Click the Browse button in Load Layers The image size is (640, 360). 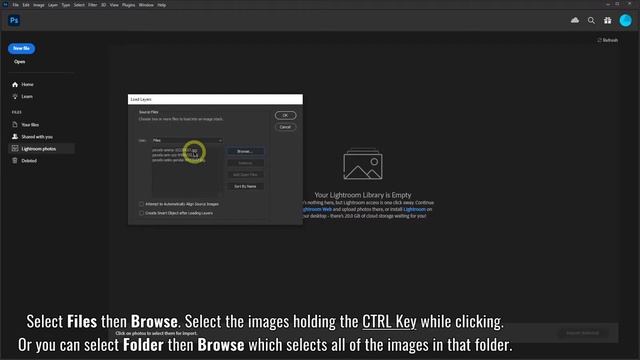coord(245,151)
